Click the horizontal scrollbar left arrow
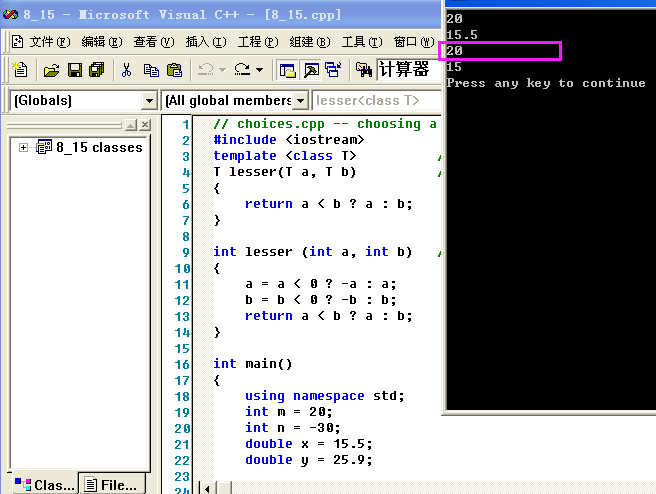The image size is (656, 494). point(207,488)
